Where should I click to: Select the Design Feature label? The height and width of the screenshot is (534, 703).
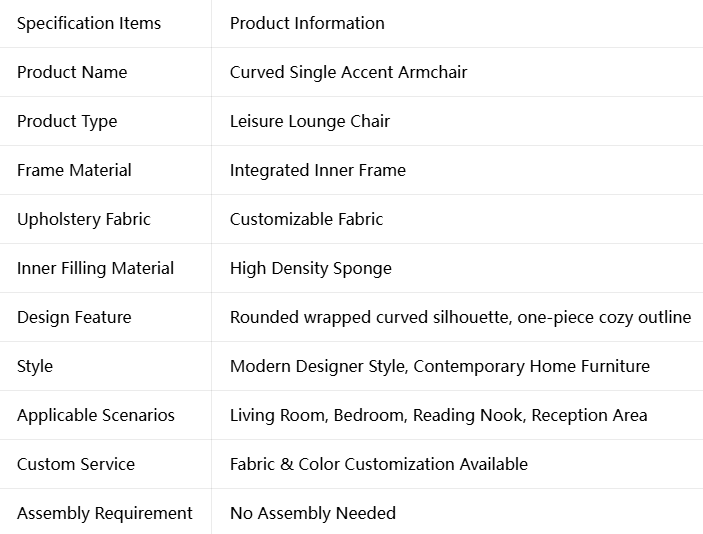point(74,317)
